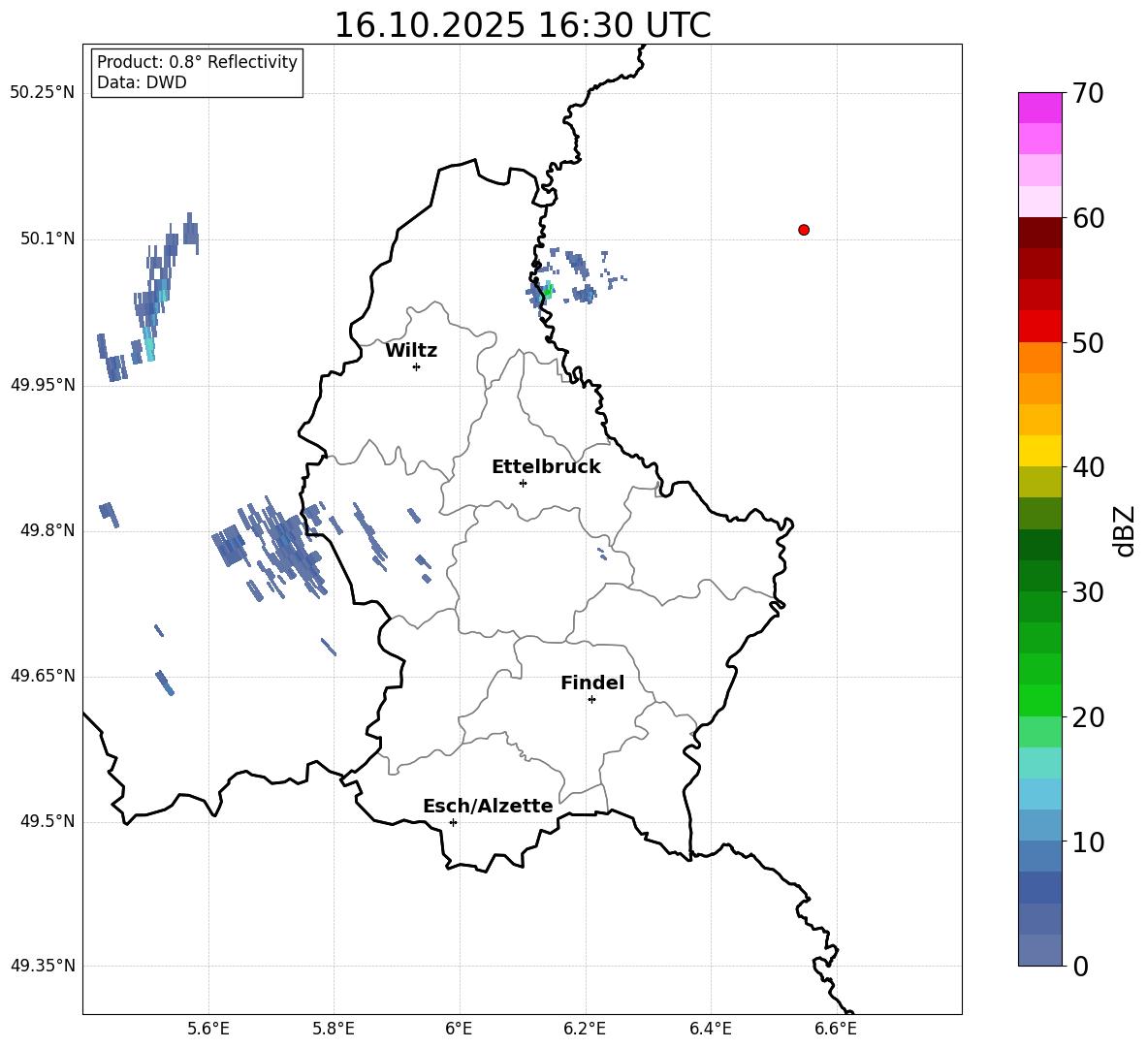
Task: Click the 40 colorbar tick label
Action: tap(1088, 467)
